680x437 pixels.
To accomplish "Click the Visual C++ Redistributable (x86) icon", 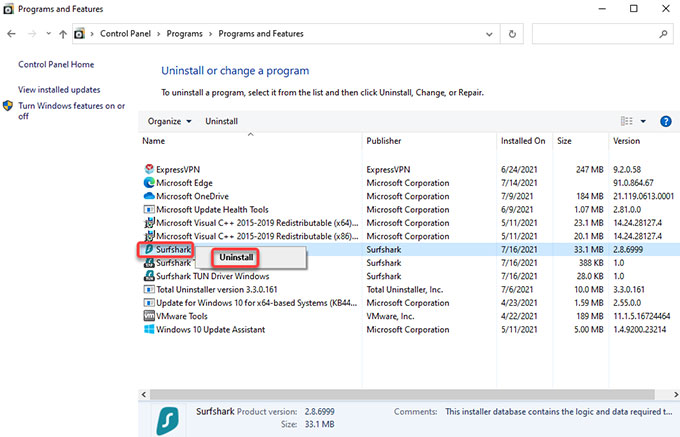I will (x=149, y=236).
